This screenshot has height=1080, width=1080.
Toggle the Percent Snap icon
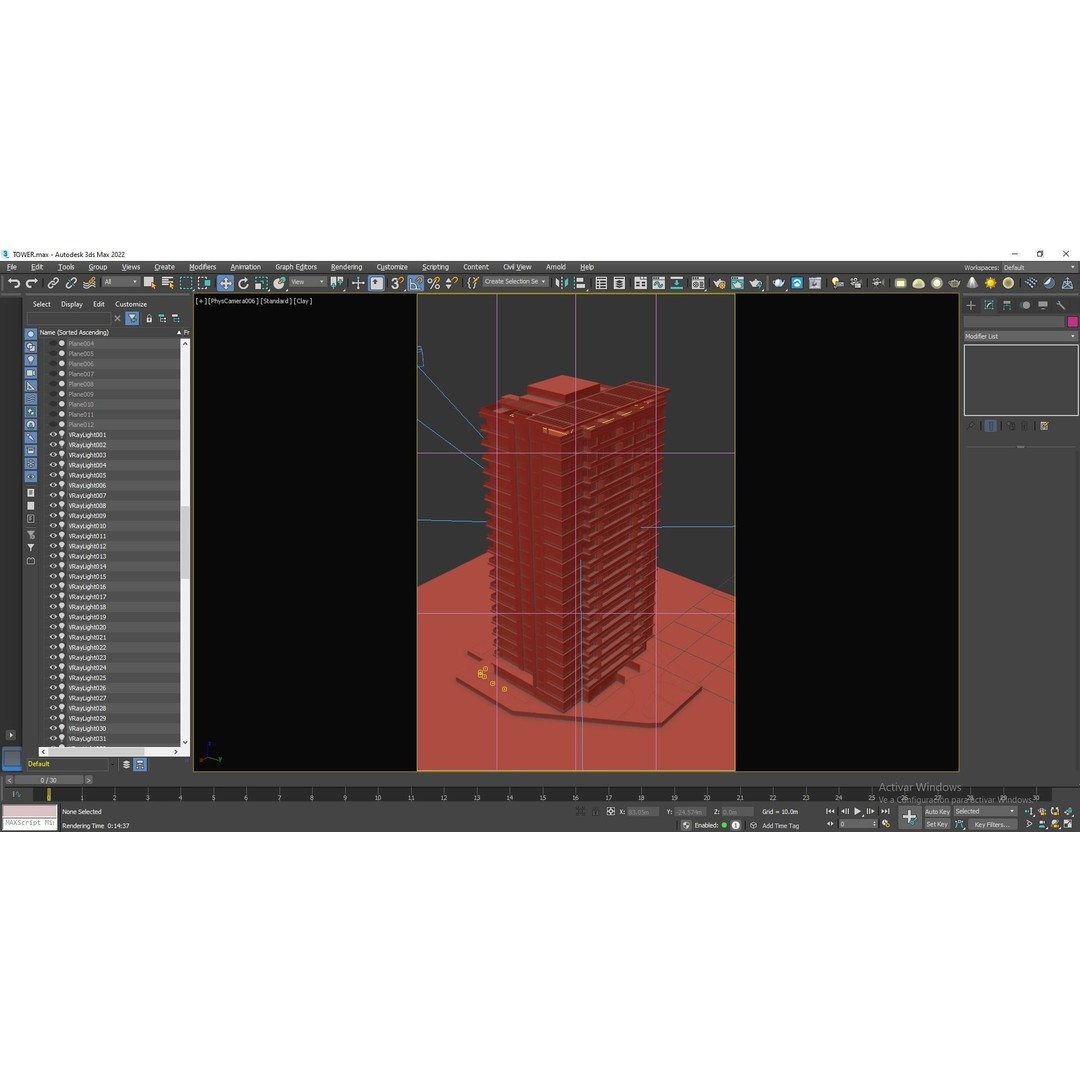(433, 283)
